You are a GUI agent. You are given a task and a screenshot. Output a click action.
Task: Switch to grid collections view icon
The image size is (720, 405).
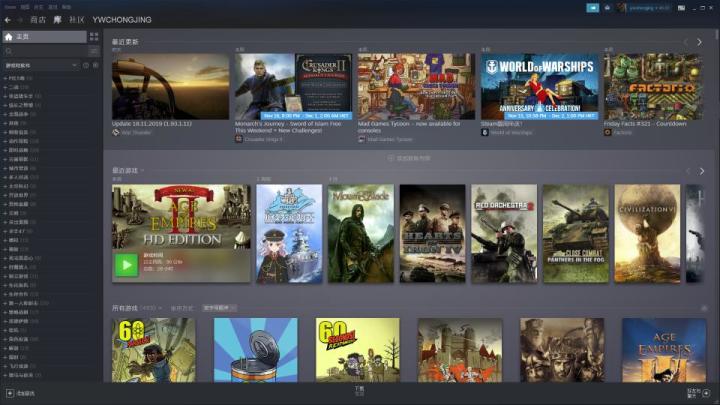pos(94,37)
